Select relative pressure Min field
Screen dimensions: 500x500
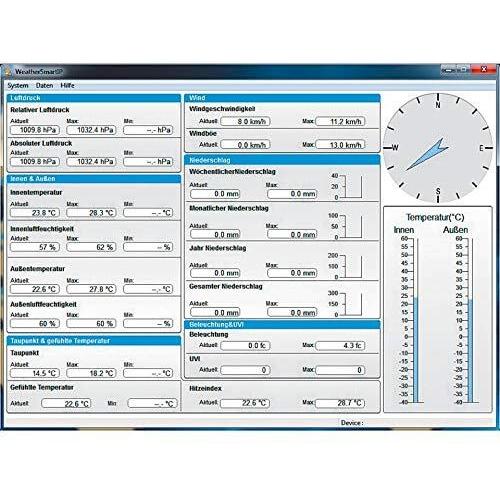pos(148,130)
